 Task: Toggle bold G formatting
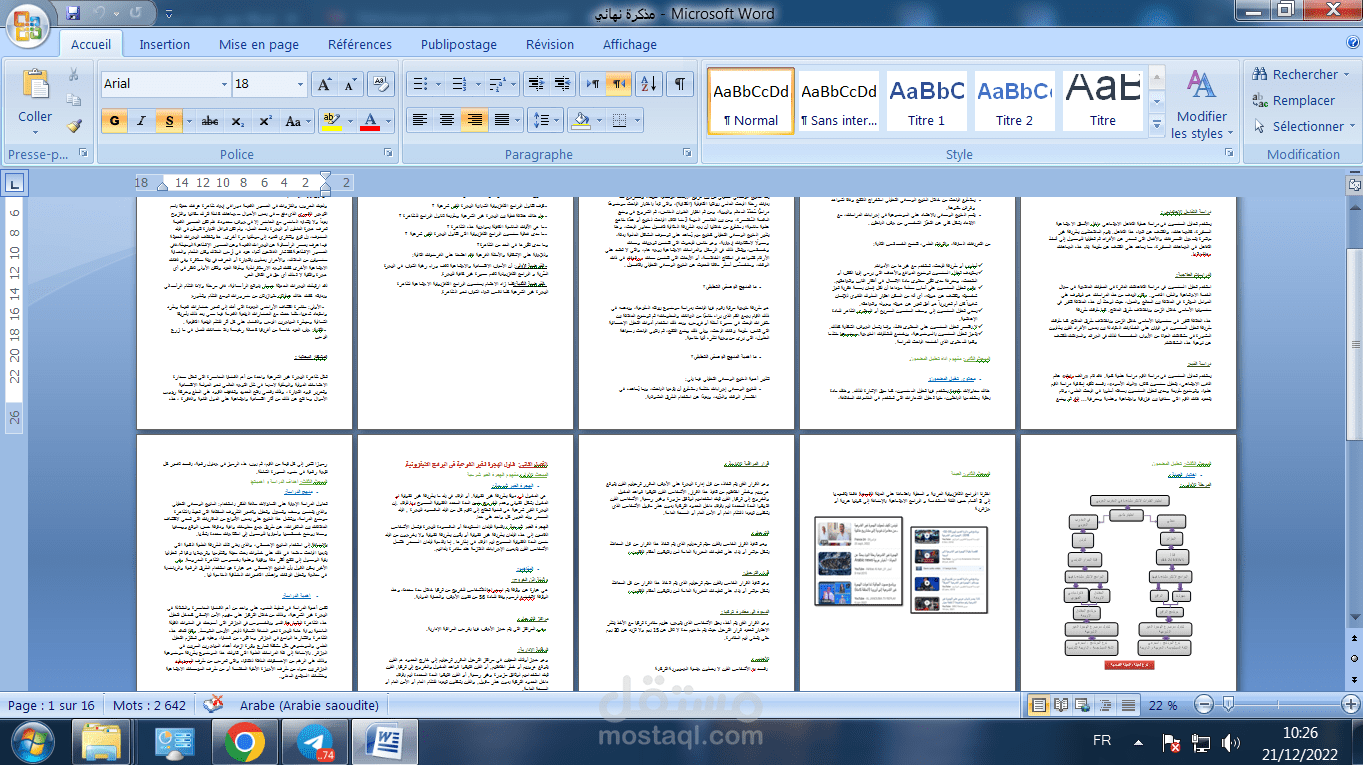[x=114, y=121]
